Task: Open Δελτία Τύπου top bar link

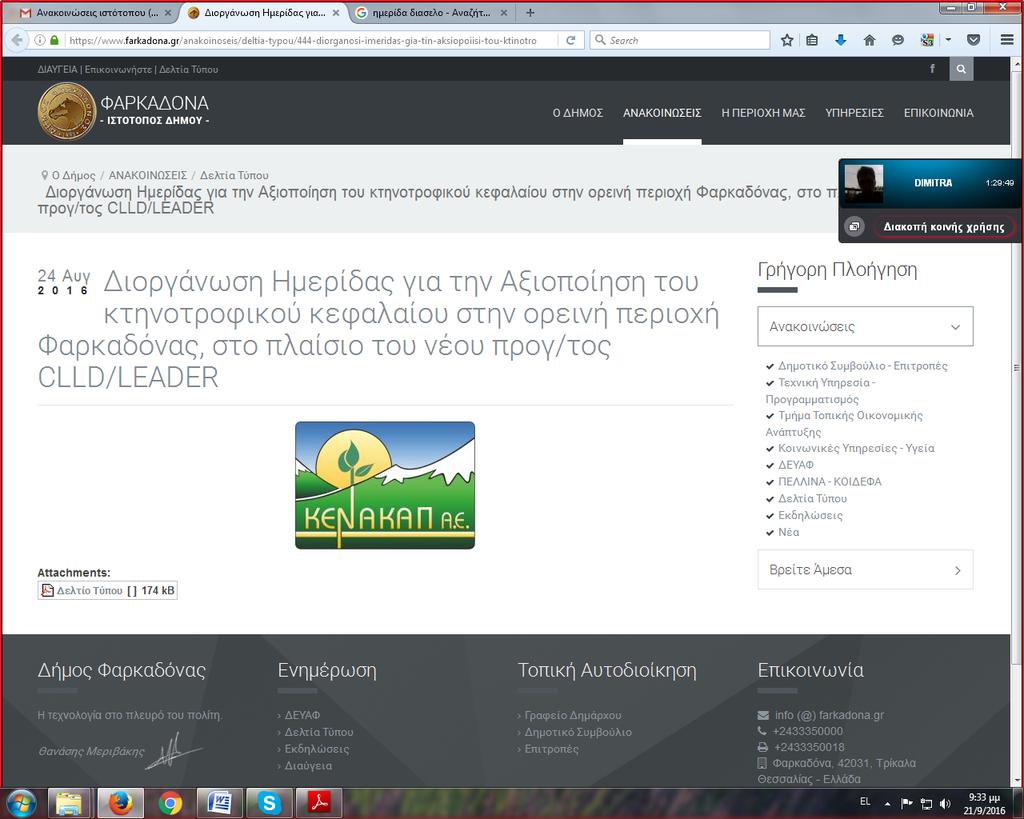Action: 189,69
